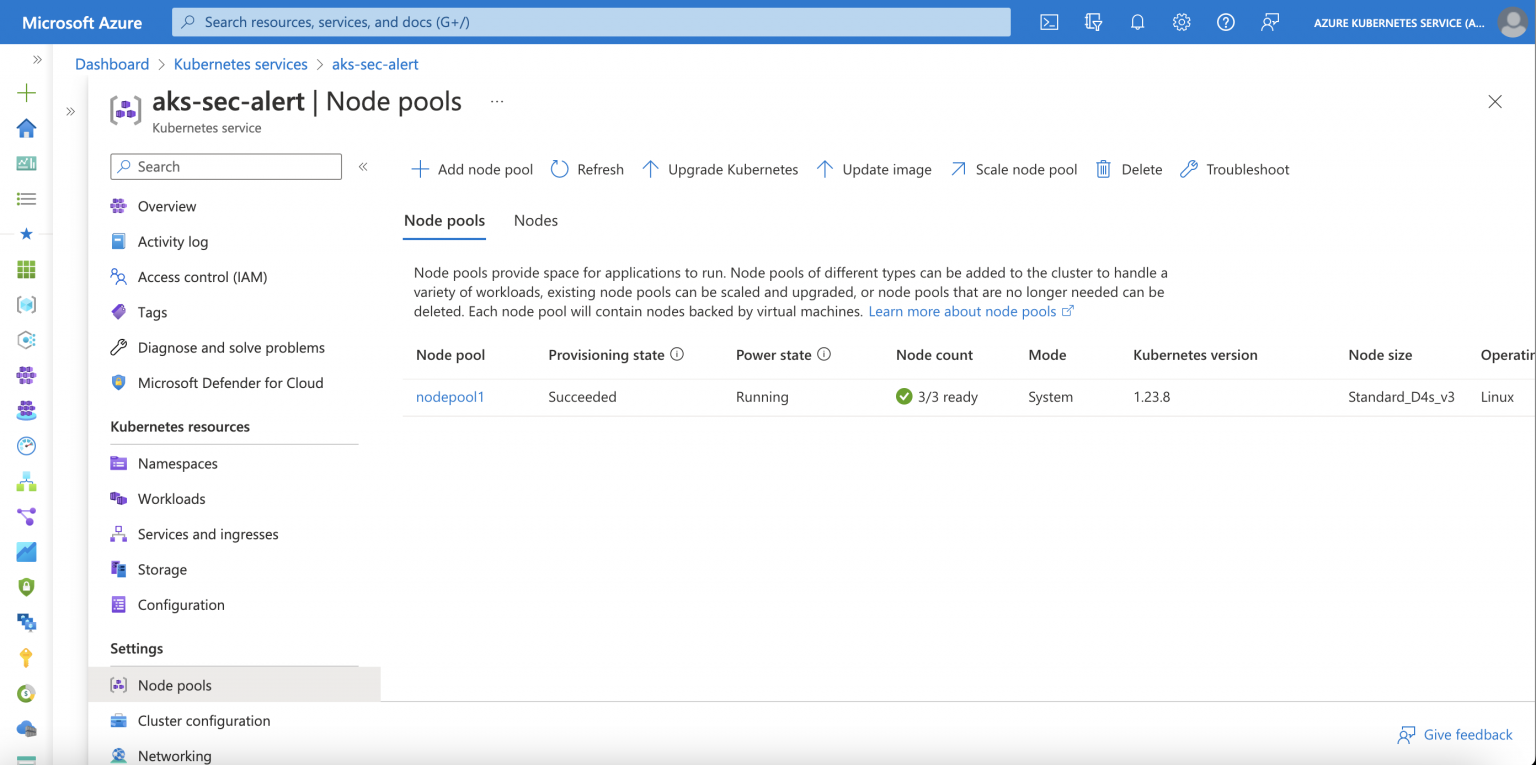Navigate Home via the sidebar house icon
1536x765 pixels.
pyautogui.click(x=25, y=128)
